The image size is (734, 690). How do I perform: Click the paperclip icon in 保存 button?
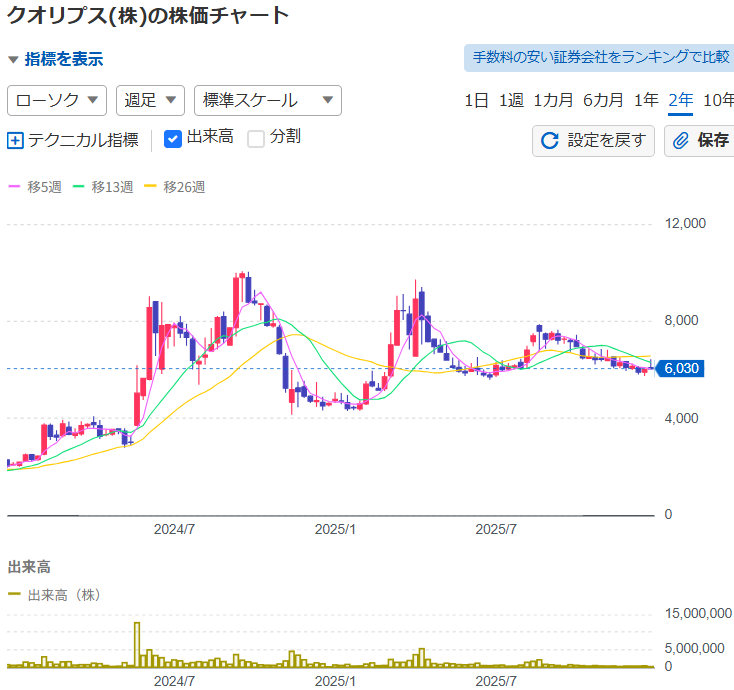[681, 140]
